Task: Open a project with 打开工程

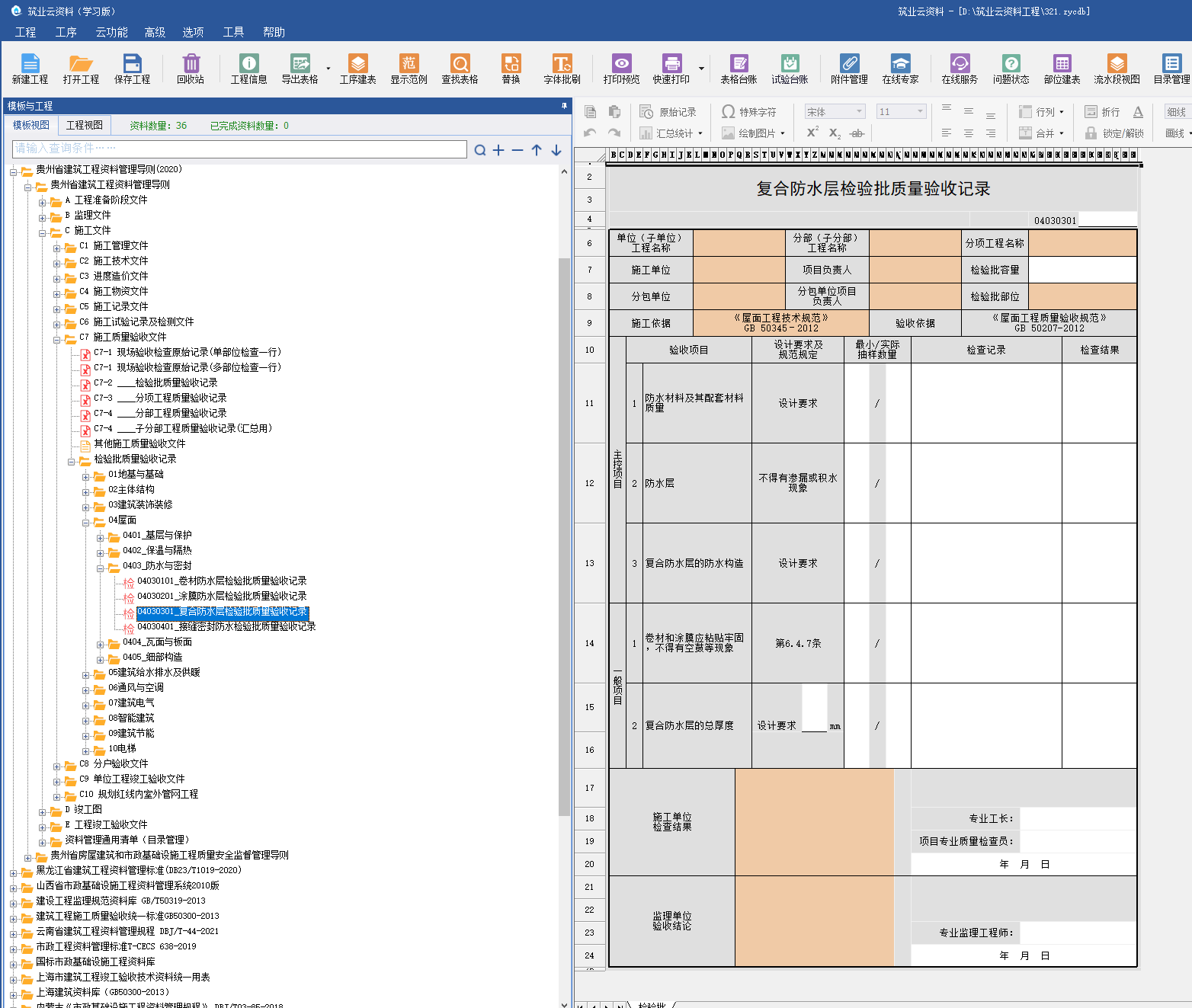Action: pos(81,69)
